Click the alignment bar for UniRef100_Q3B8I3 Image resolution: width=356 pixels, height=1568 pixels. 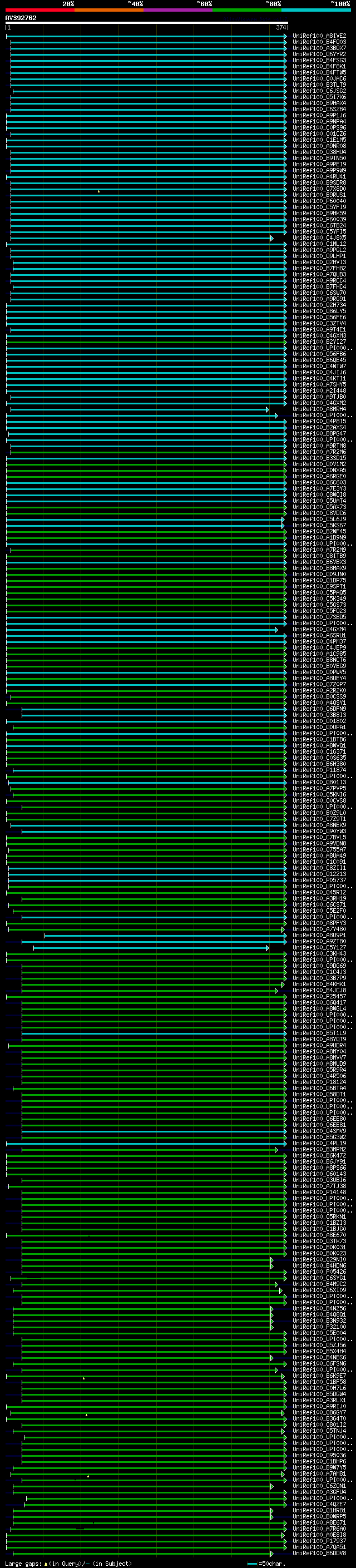click(x=154, y=715)
